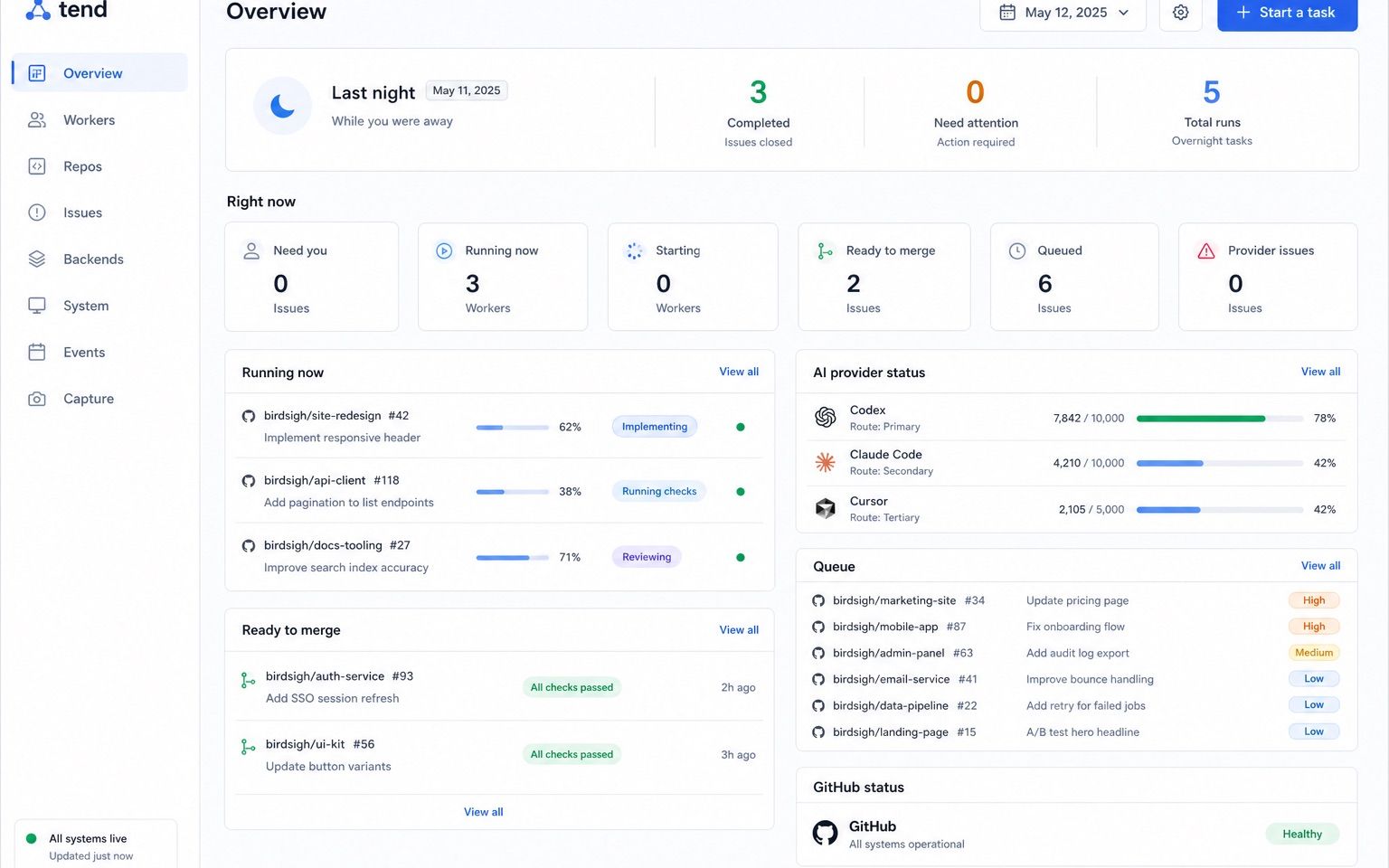The image size is (1389, 868).
Task: Click GitHub icon beside birdsigh/site-redesign
Action: click(249, 416)
